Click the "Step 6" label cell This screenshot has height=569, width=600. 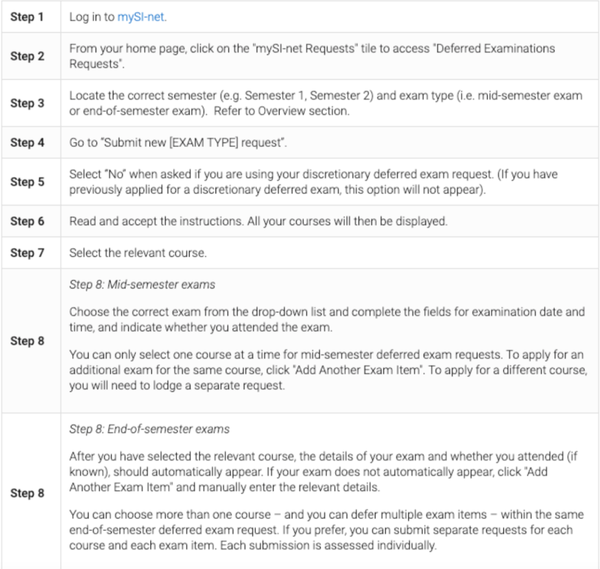click(x=29, y=219)
